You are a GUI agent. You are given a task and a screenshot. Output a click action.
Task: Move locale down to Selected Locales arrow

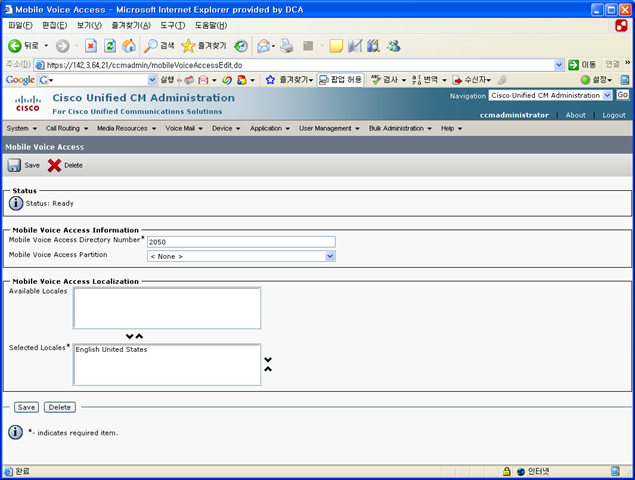point(130,336)
